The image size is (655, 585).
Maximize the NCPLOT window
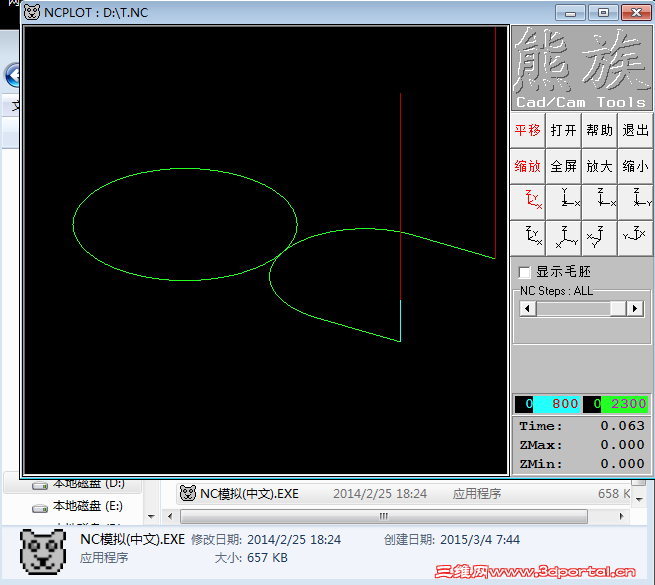click(603, 13)
